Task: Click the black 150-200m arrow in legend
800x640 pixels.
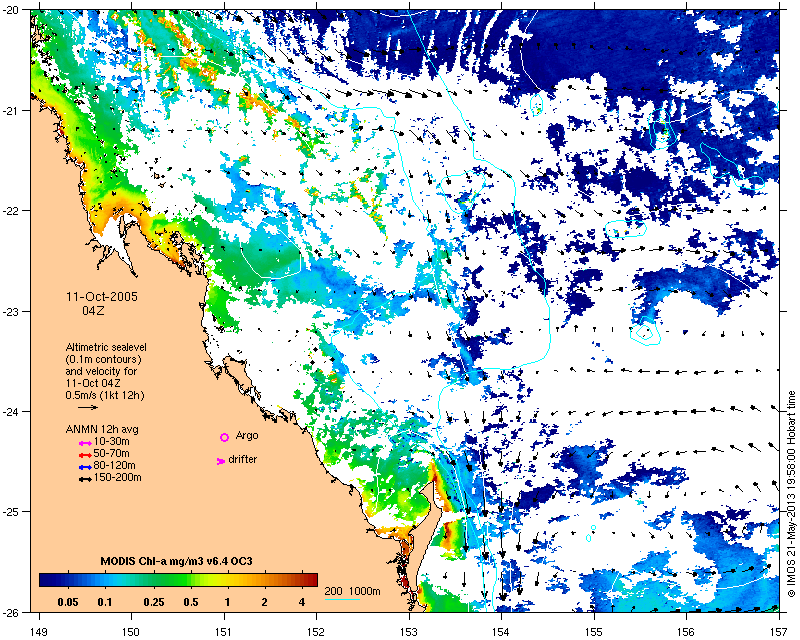Action: pyautogui.click(x=85, y=479)
